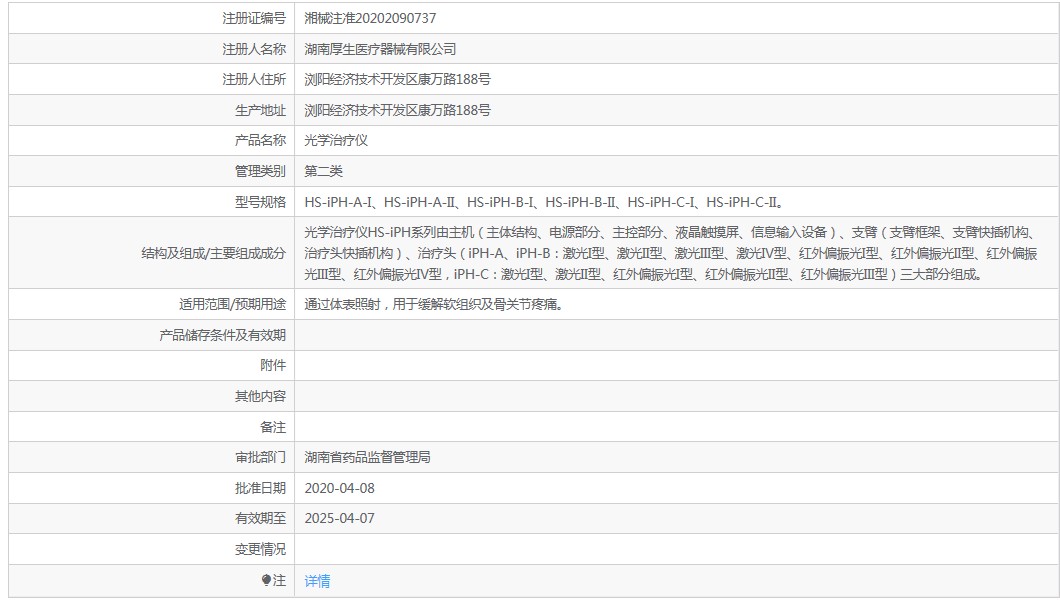Select approval department 湖南省药品监督管理局
1060x602 pixels.
(367, 457)
